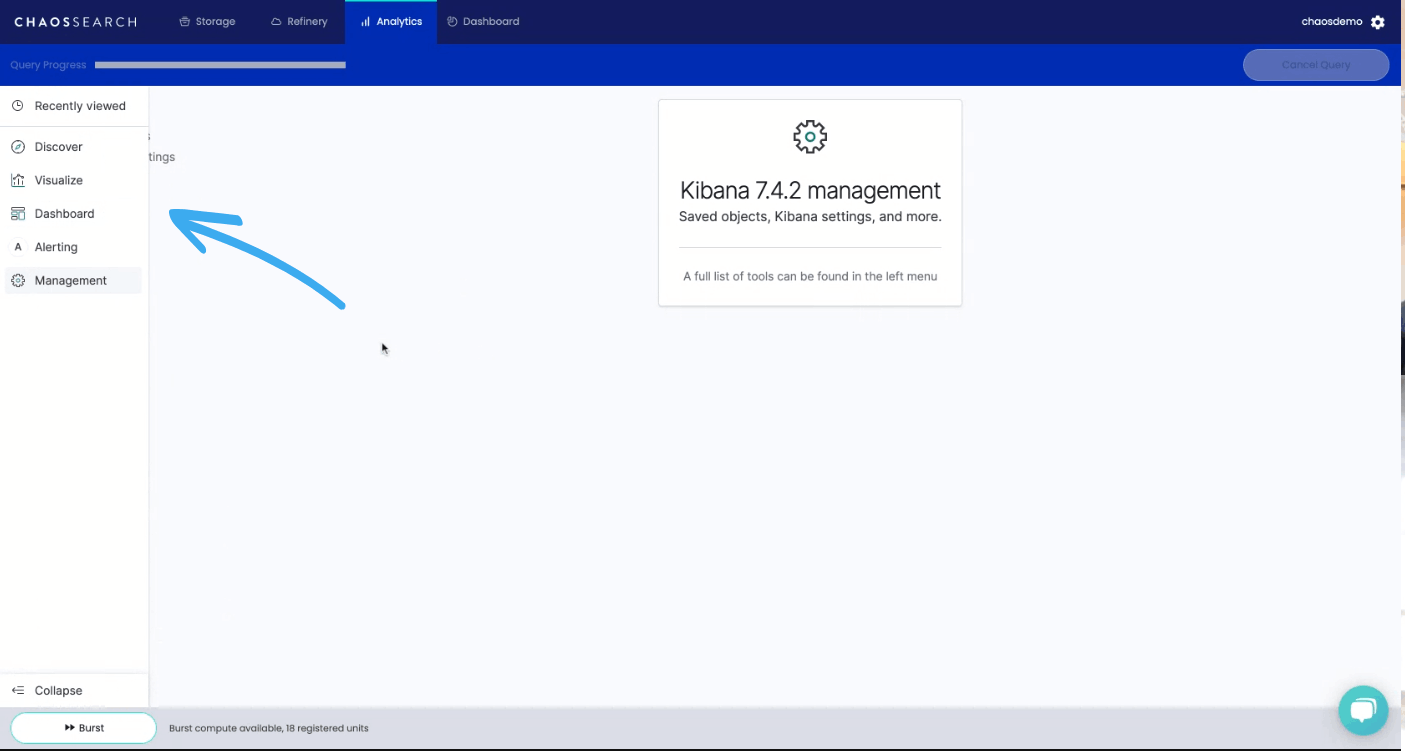The height and width of the screenshot is (751, 1405).
Task: Select the Analytics tab
Action: [x=391, y=20]
